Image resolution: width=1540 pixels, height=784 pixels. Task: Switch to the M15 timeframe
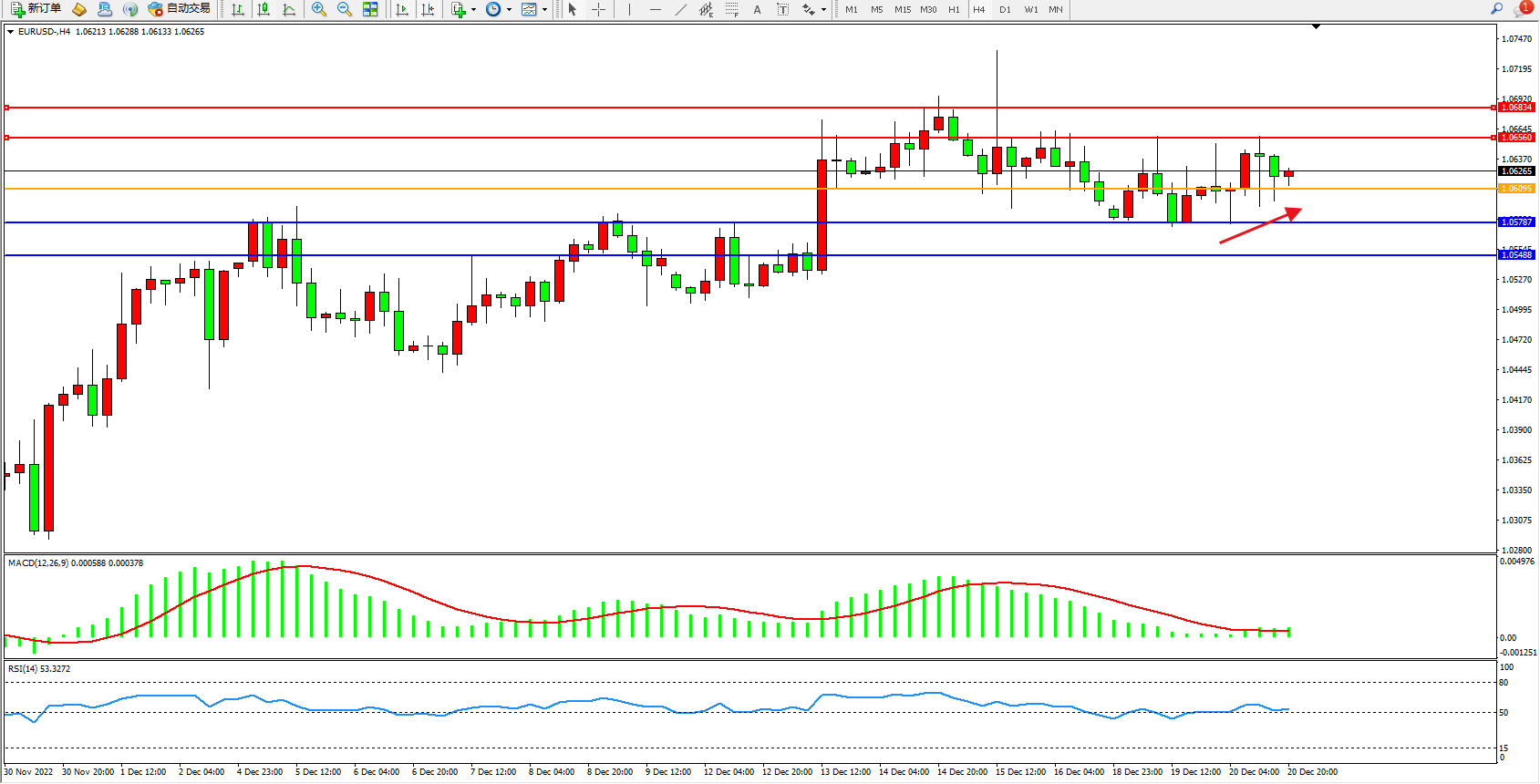[x=902, y=9]
